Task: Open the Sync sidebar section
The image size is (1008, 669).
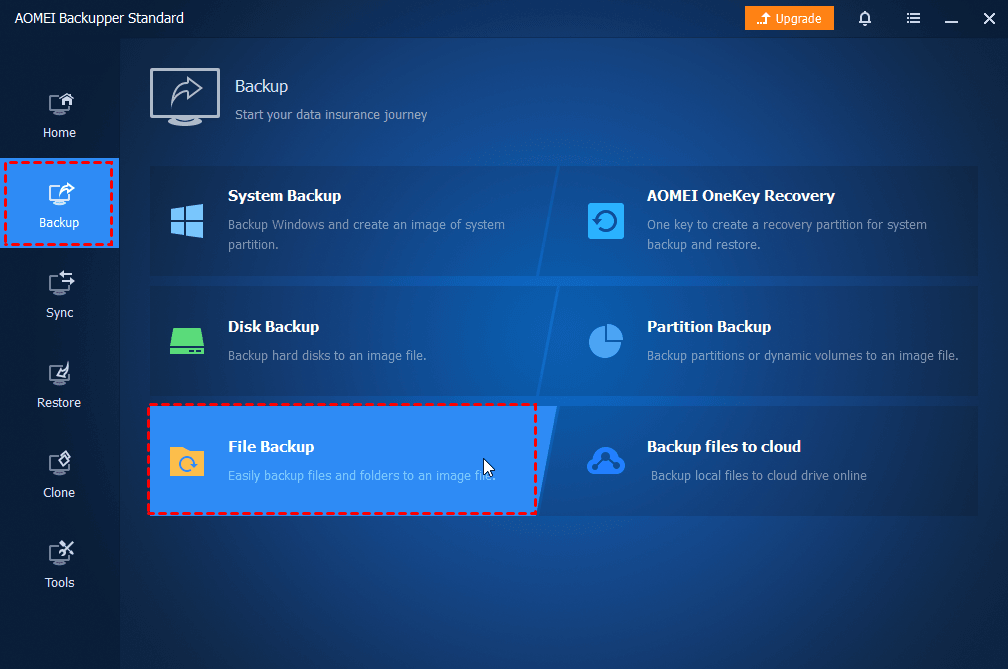Action: (59, 295)
